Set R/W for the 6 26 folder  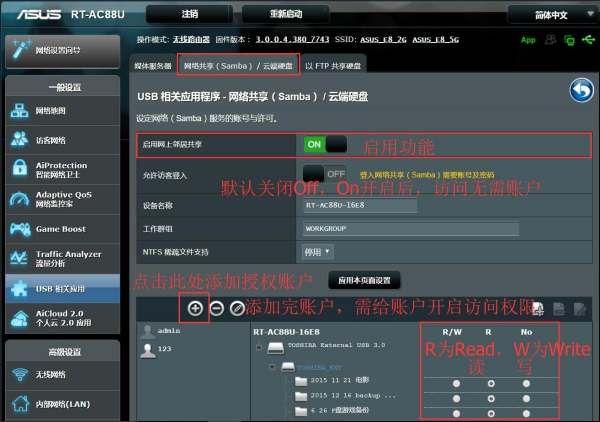(456, 413)
